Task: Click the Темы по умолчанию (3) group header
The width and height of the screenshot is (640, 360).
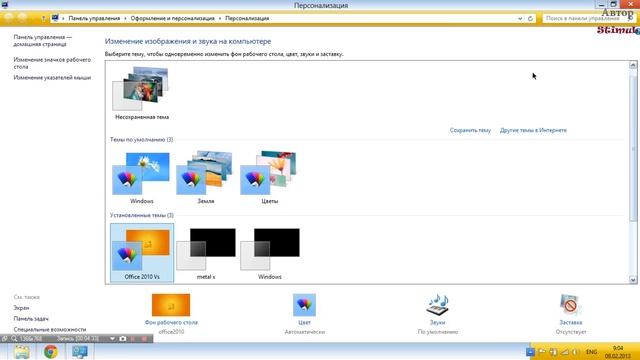Action: coord(142,140)
